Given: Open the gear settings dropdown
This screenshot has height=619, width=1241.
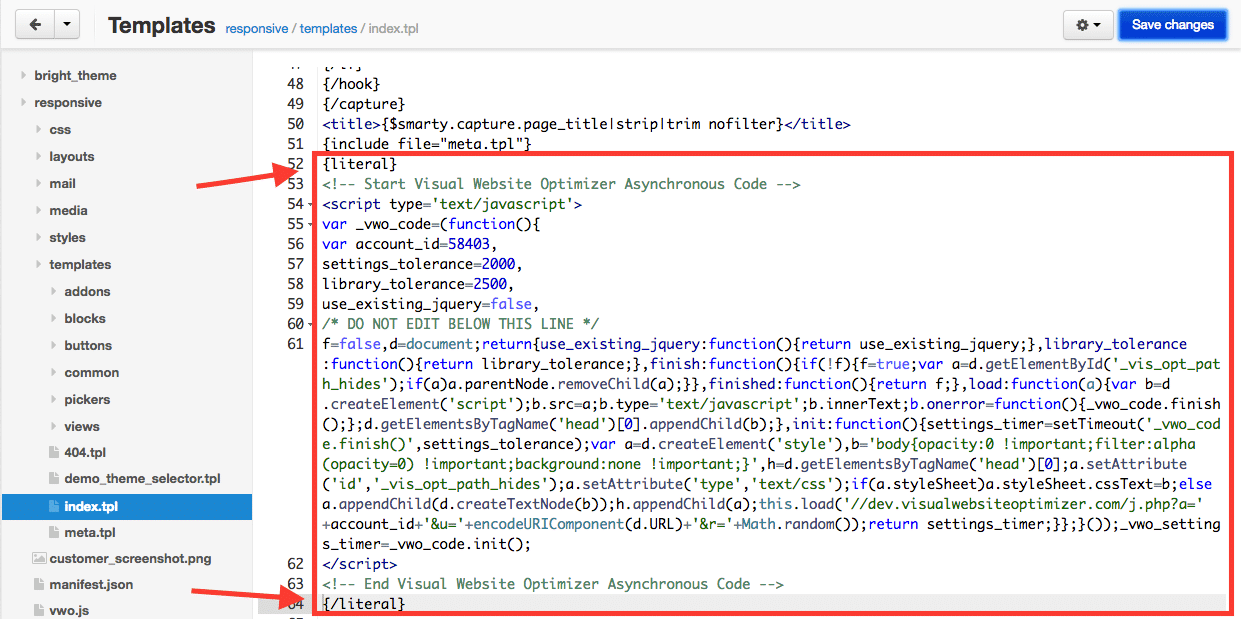Looking at the screenshot, I should pyautogui.click(x=1088, y=25).
